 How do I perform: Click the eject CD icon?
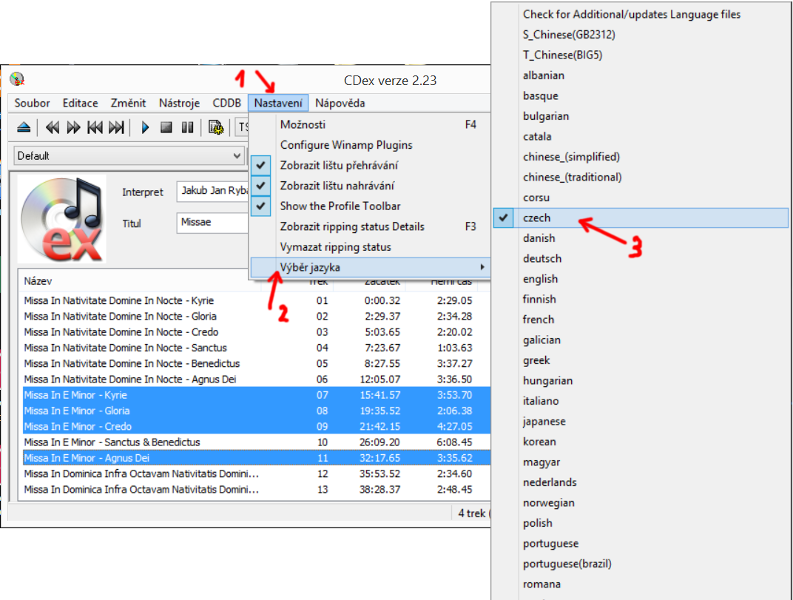tap(25, 127)
